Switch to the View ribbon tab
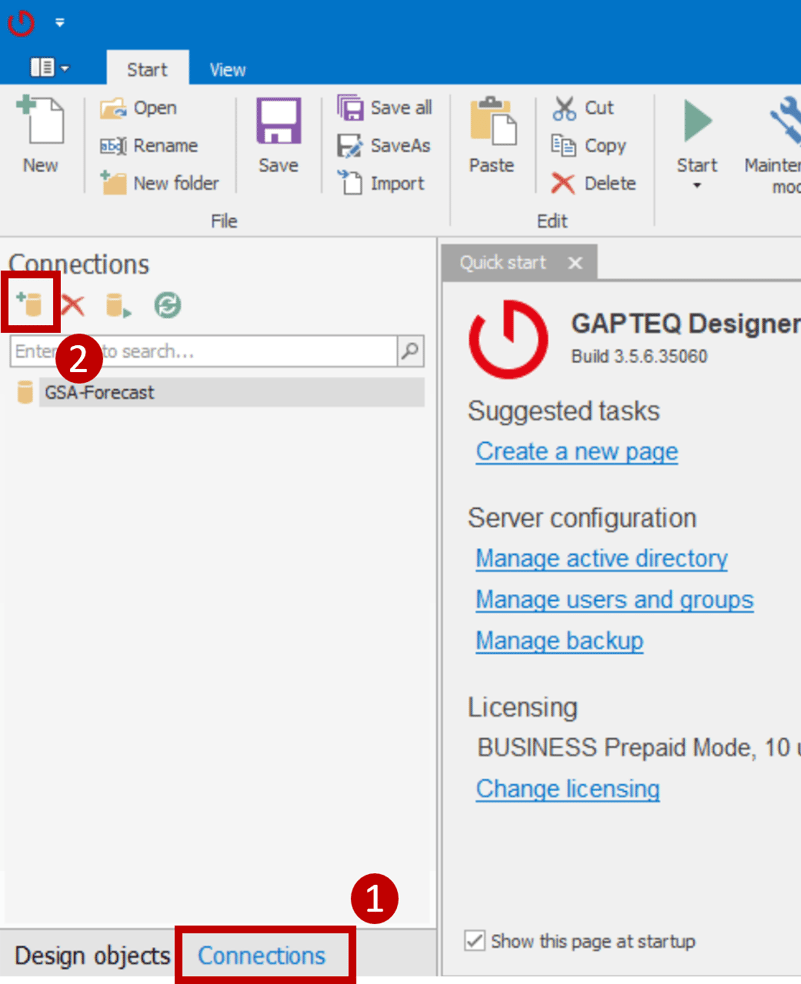This screenshot has height=984, width=801. [x=227, y=69]
